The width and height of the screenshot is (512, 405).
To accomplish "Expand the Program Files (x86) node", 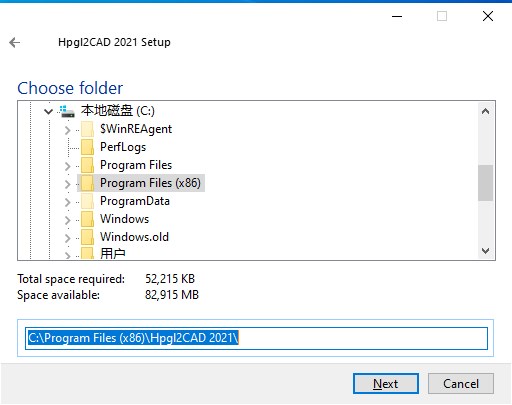I will coord(68,184).
